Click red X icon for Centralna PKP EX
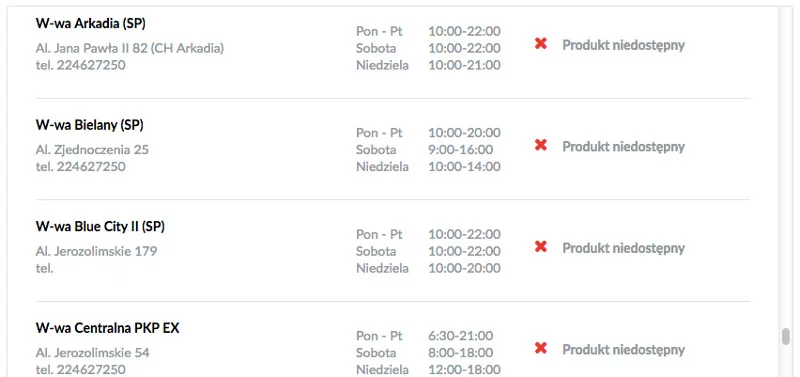The width and height of the screenshot is (800, 377). pyautogui.click(x=541, y=348)
